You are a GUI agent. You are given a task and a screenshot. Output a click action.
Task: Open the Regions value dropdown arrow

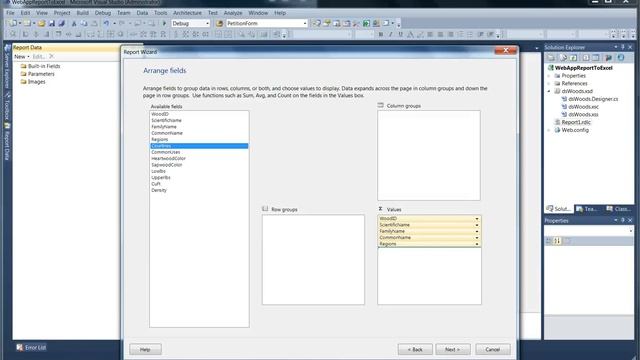477,244
